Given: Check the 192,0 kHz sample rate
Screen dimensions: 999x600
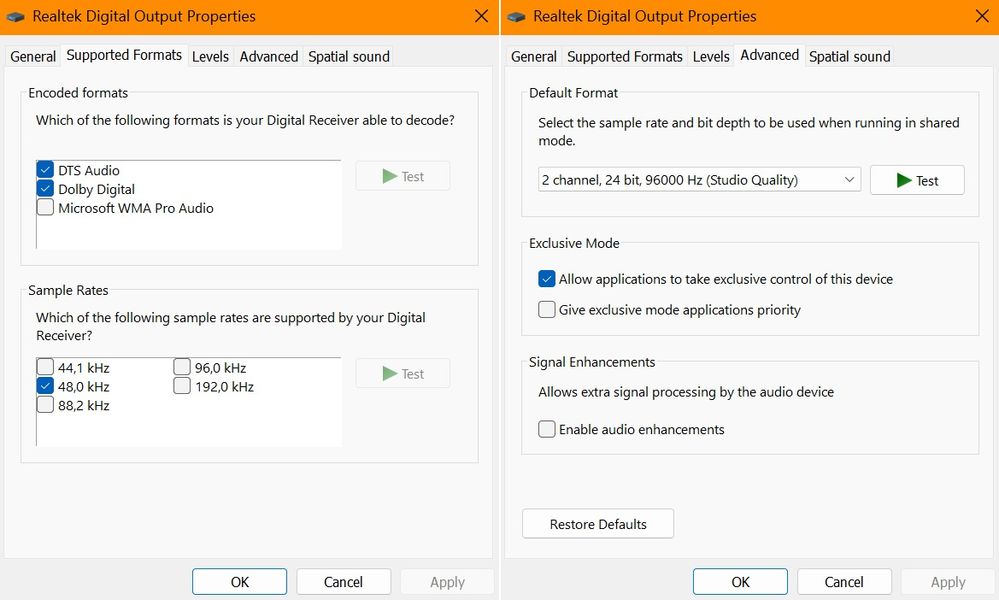Looking at the screenshot, I should 182,386.
